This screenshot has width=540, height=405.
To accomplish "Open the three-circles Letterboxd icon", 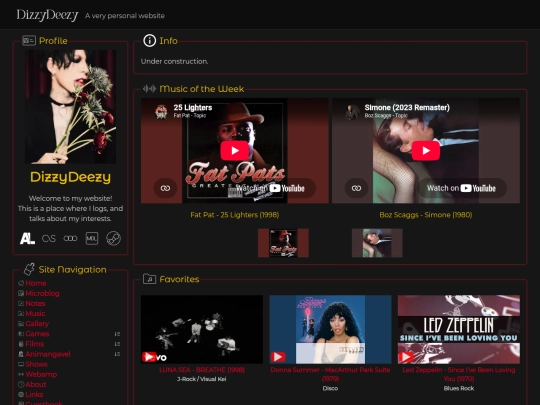I will [70, 238].
